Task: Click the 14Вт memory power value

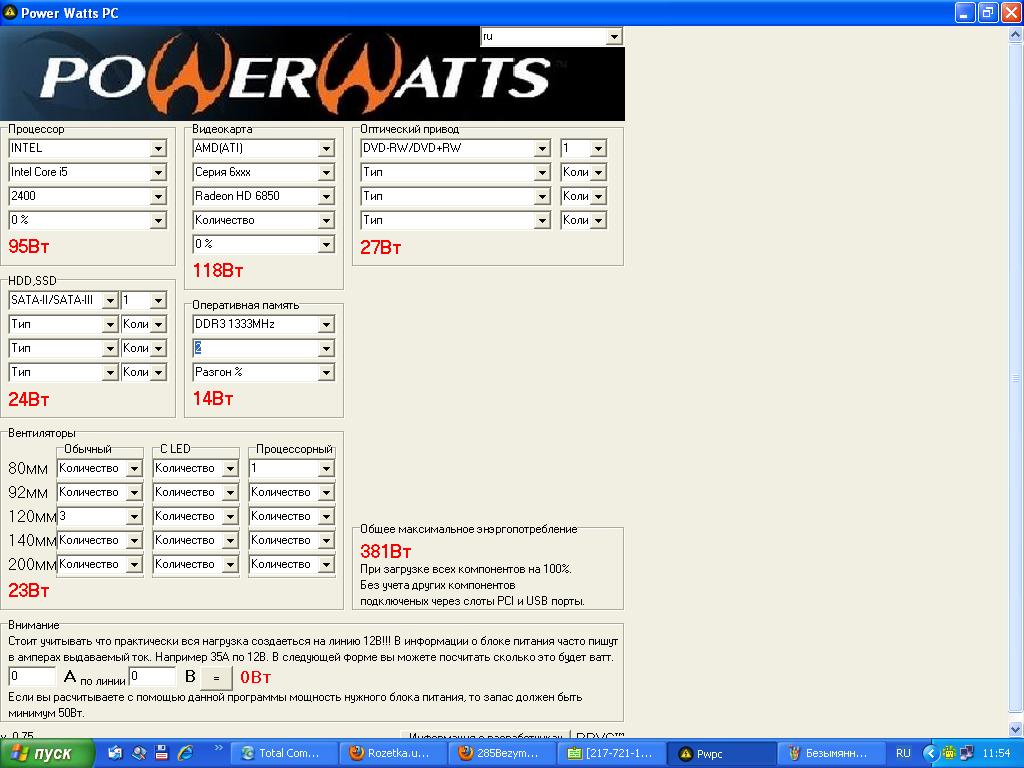Action: [213, 398]
